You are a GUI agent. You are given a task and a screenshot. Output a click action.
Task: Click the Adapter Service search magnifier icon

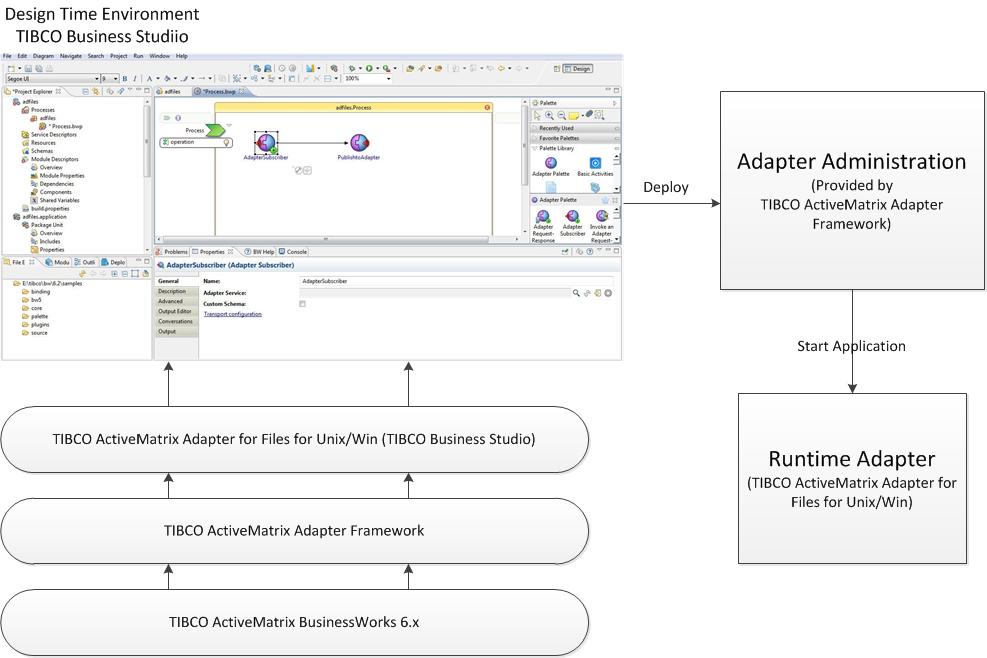576,293
